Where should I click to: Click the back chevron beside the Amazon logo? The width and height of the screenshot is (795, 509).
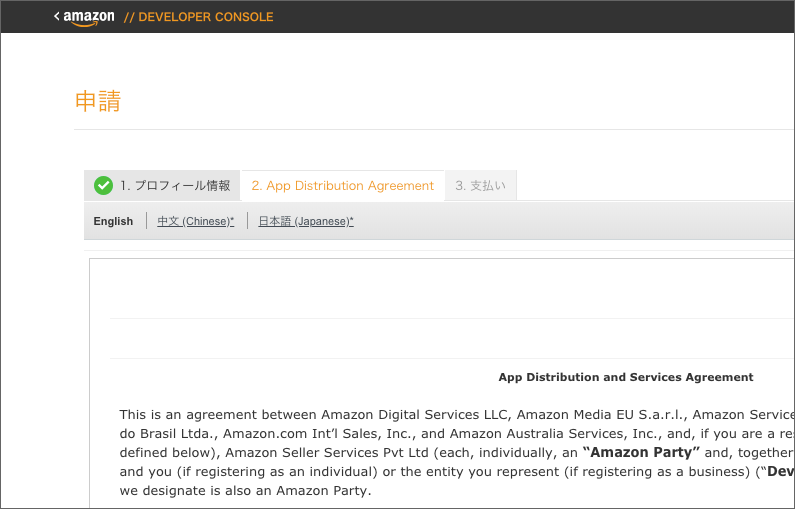click(x=57, y=16)
